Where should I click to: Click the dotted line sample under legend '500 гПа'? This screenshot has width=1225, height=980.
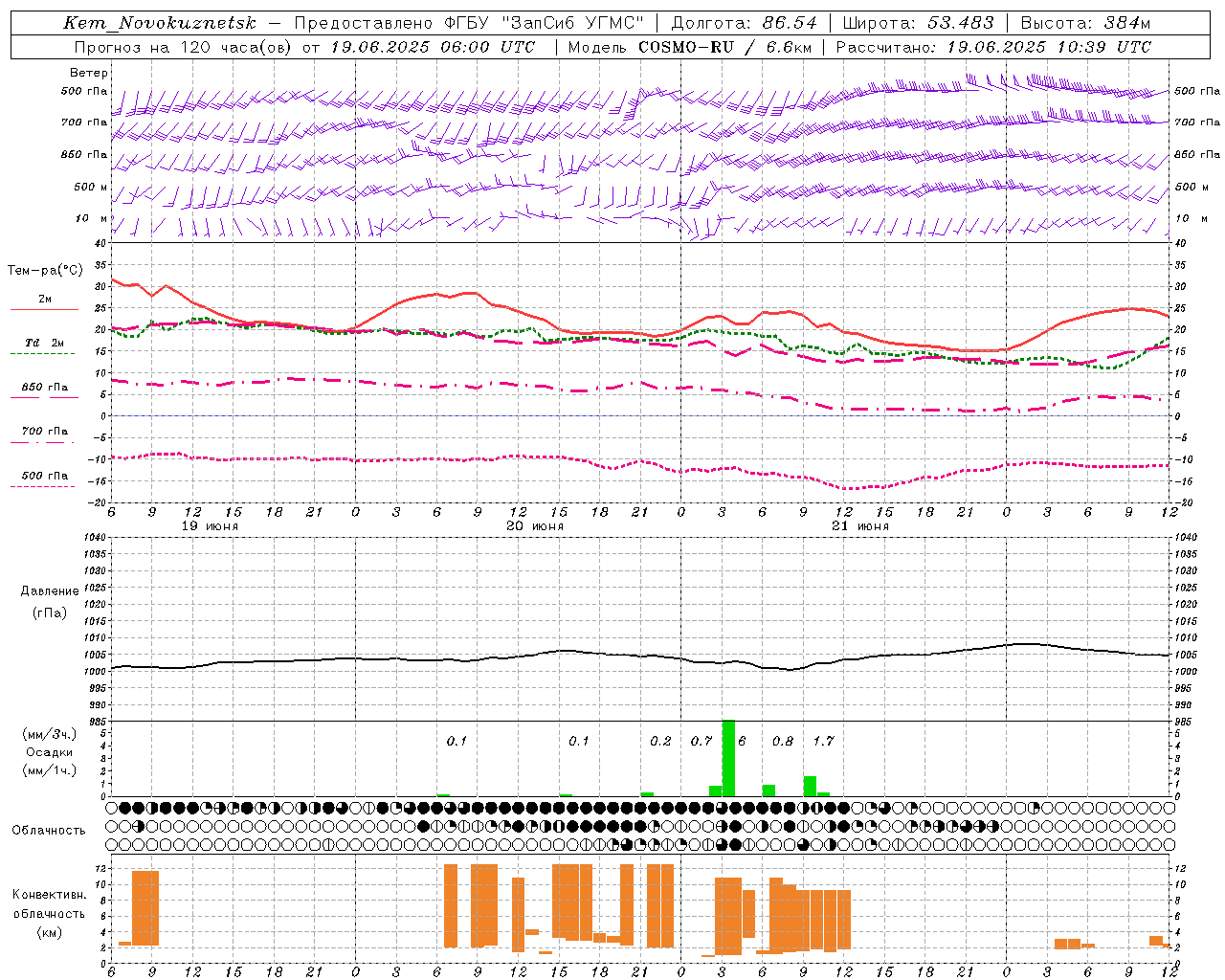tap(43, 487)
